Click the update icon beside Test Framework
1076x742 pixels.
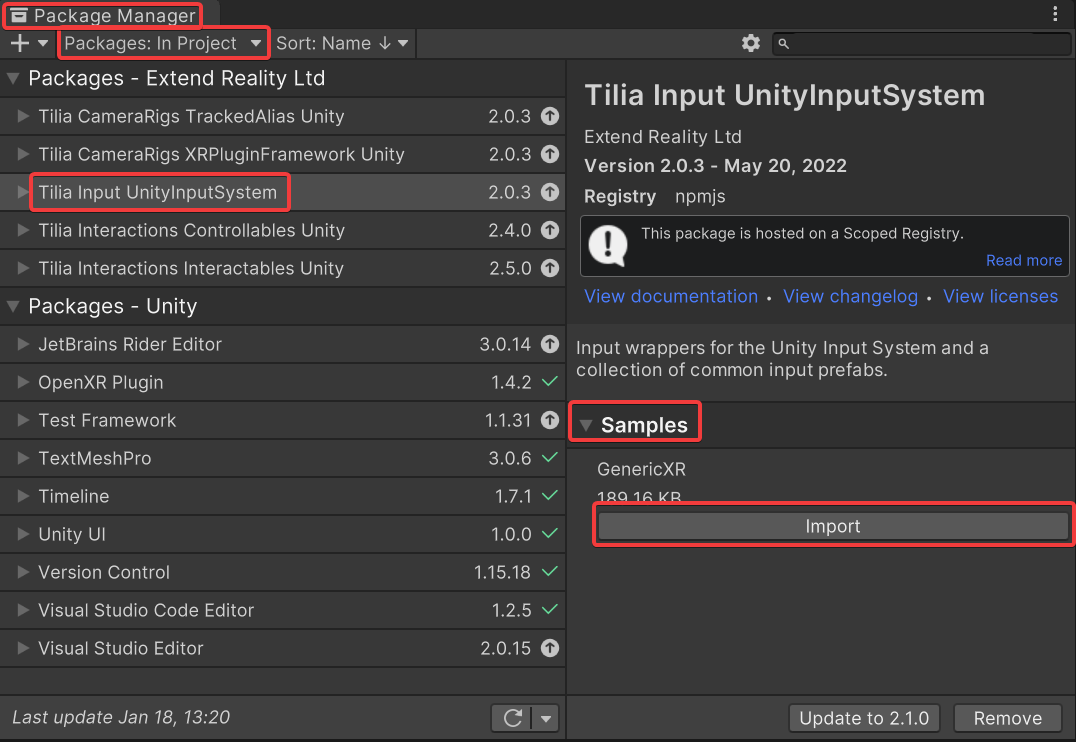coord(550,420)
